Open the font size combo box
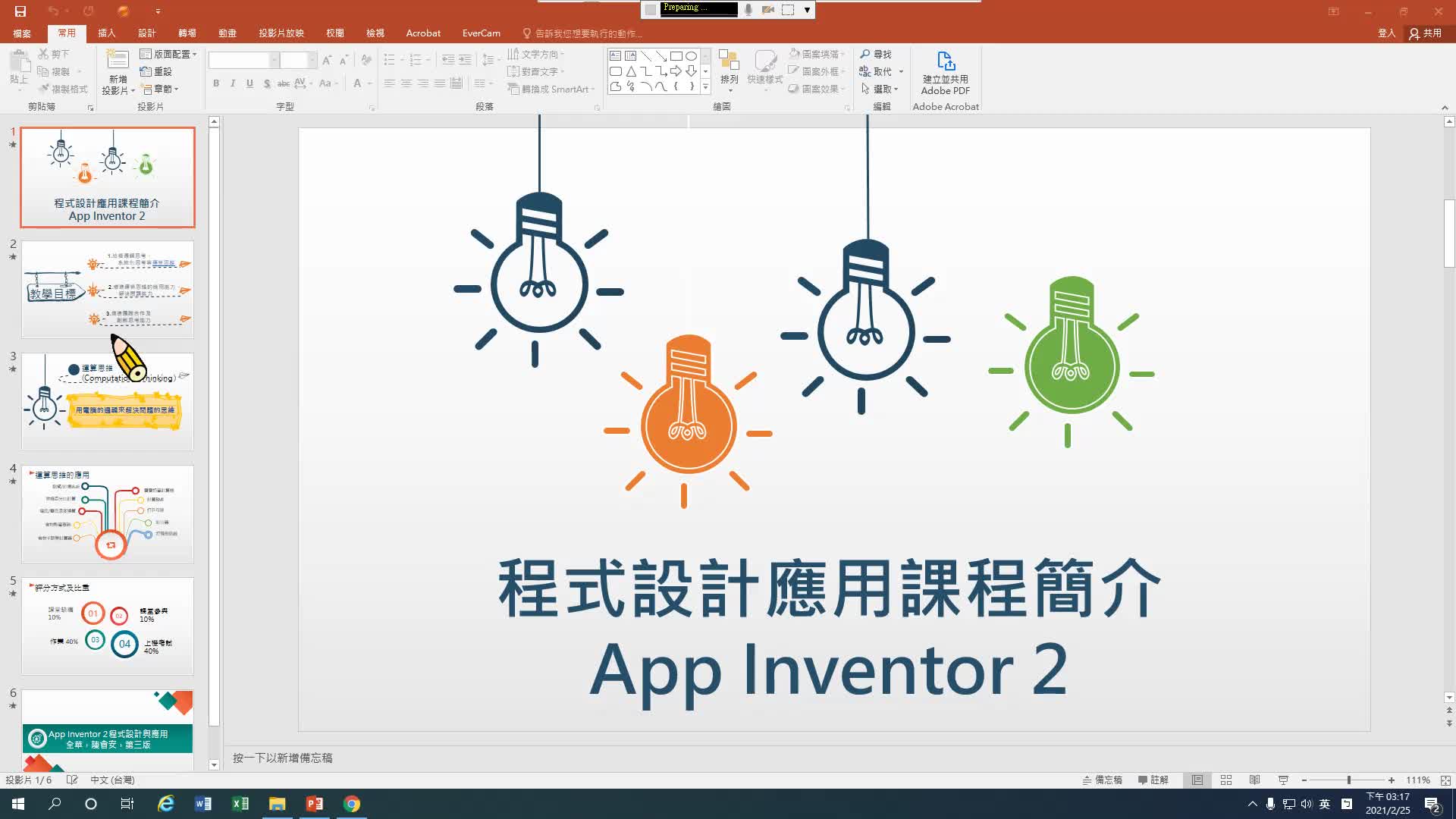 tap(298, 60)
